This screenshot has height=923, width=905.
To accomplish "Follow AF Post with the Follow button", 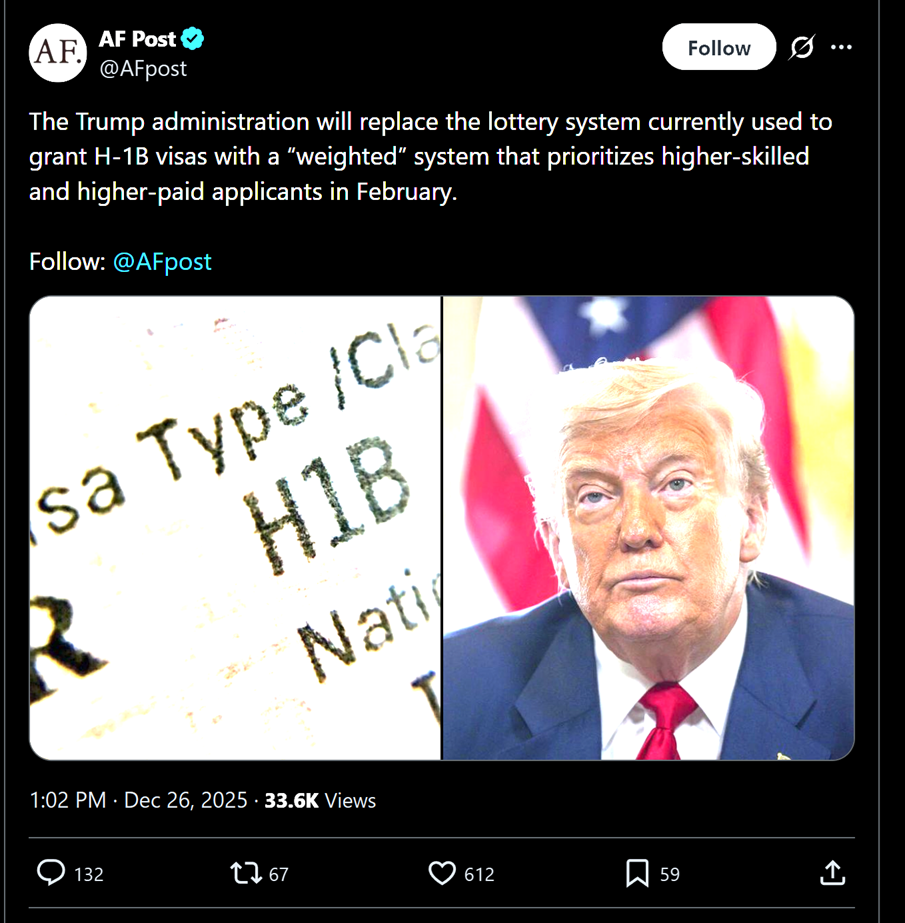I will click(719, 47).
